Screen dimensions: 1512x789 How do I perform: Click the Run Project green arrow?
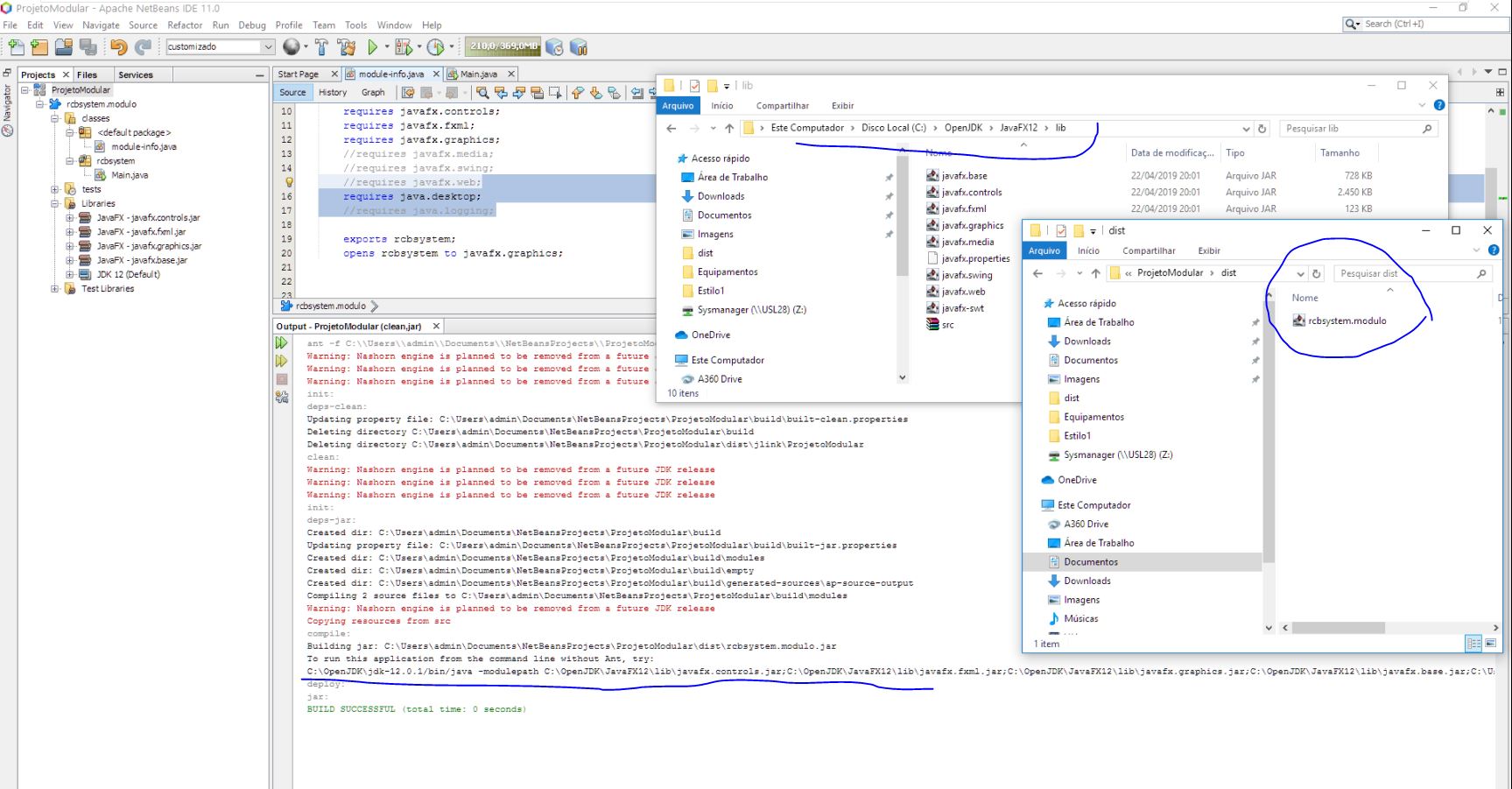373,47
